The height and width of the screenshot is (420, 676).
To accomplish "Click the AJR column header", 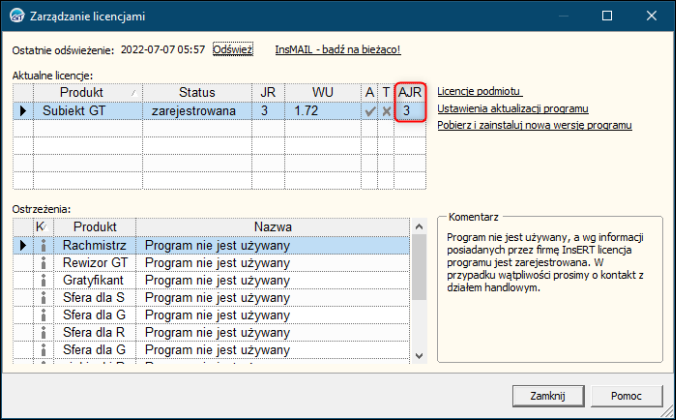I will pos(410,92).
